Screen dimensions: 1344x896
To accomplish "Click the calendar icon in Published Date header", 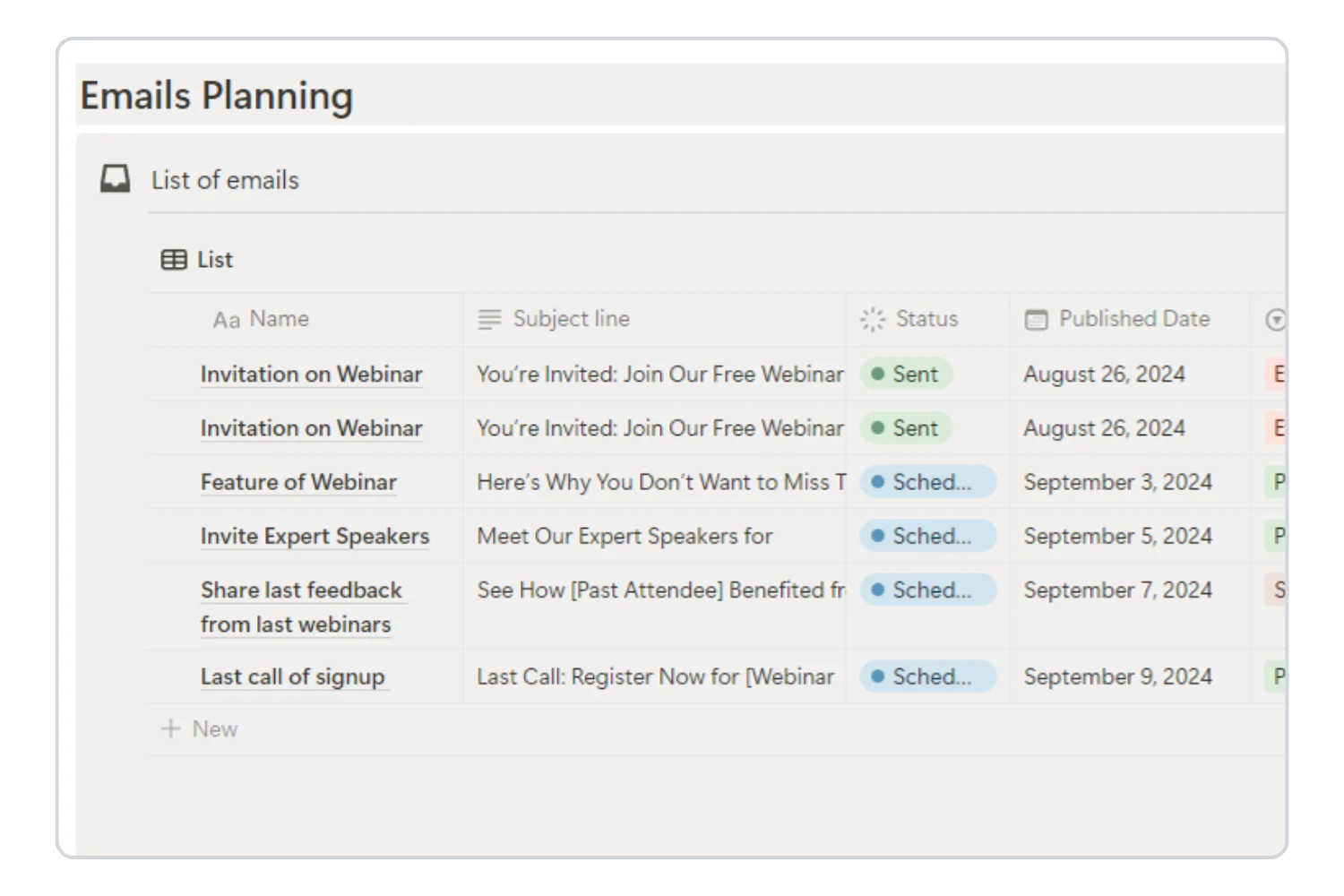I will coord(1037,319).
